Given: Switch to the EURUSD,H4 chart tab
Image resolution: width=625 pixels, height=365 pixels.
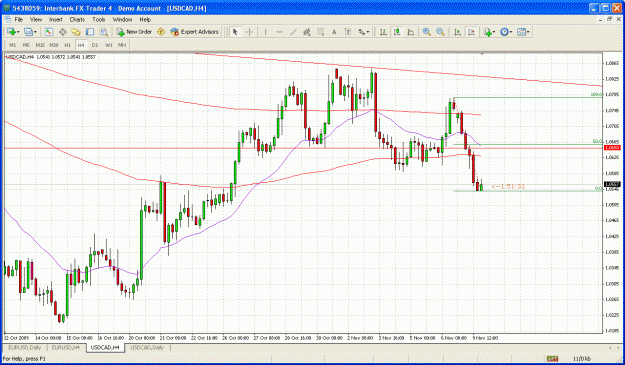Looking at the screenshot, I should (66, 347).
